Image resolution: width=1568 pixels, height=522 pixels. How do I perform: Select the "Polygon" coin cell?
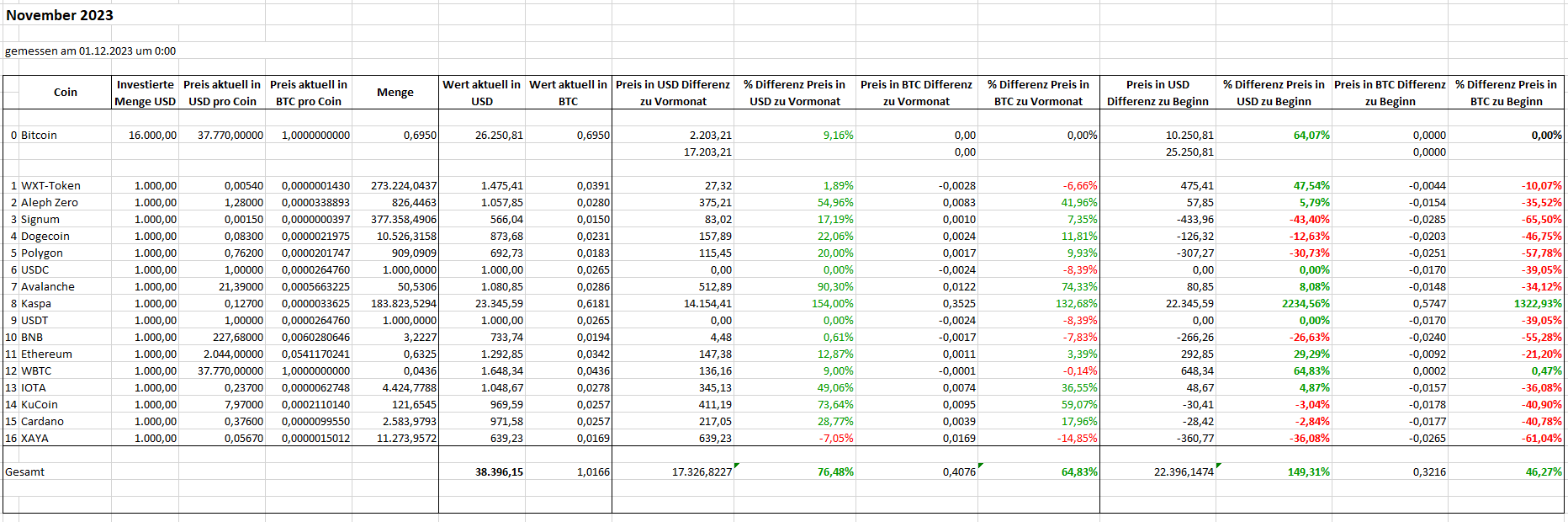[41, 253]
